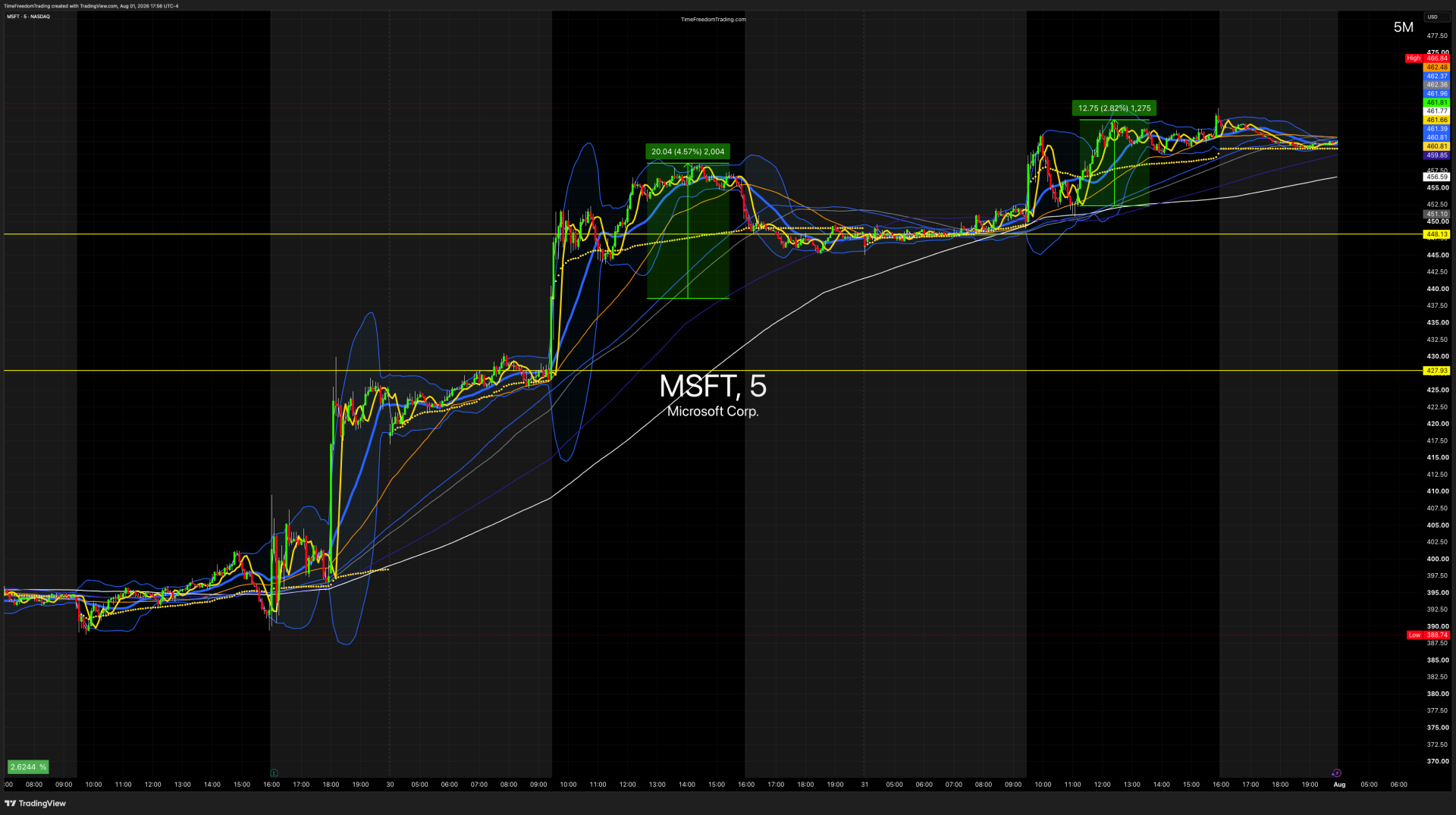Screen dimensions: 1456x815
Task: Click the 420.00 price scale value
Action: click(x=1437, y=424)
